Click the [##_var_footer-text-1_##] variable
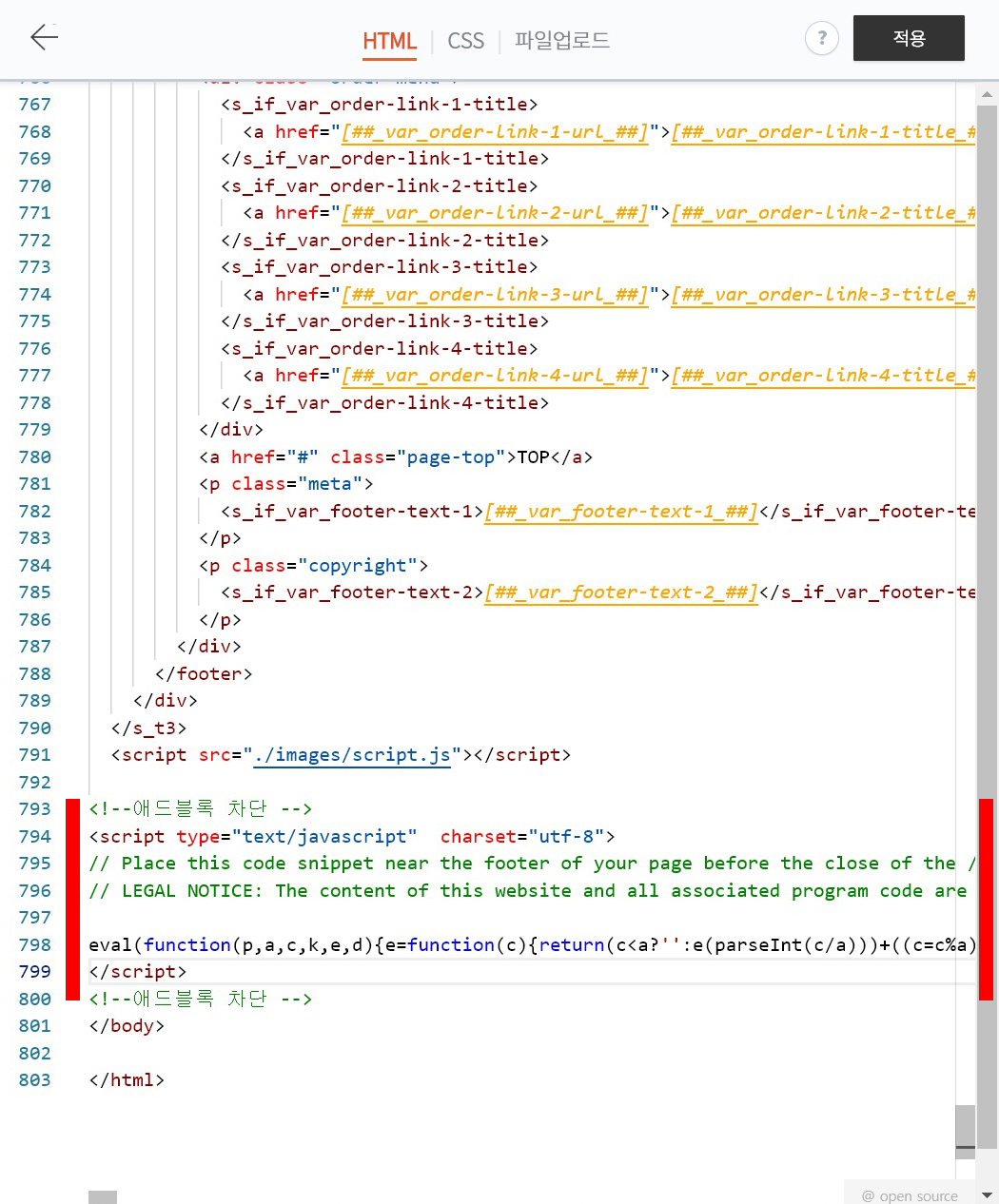Image resolution: width=999 pixels, height=1204 pixels. pos(621,512)
